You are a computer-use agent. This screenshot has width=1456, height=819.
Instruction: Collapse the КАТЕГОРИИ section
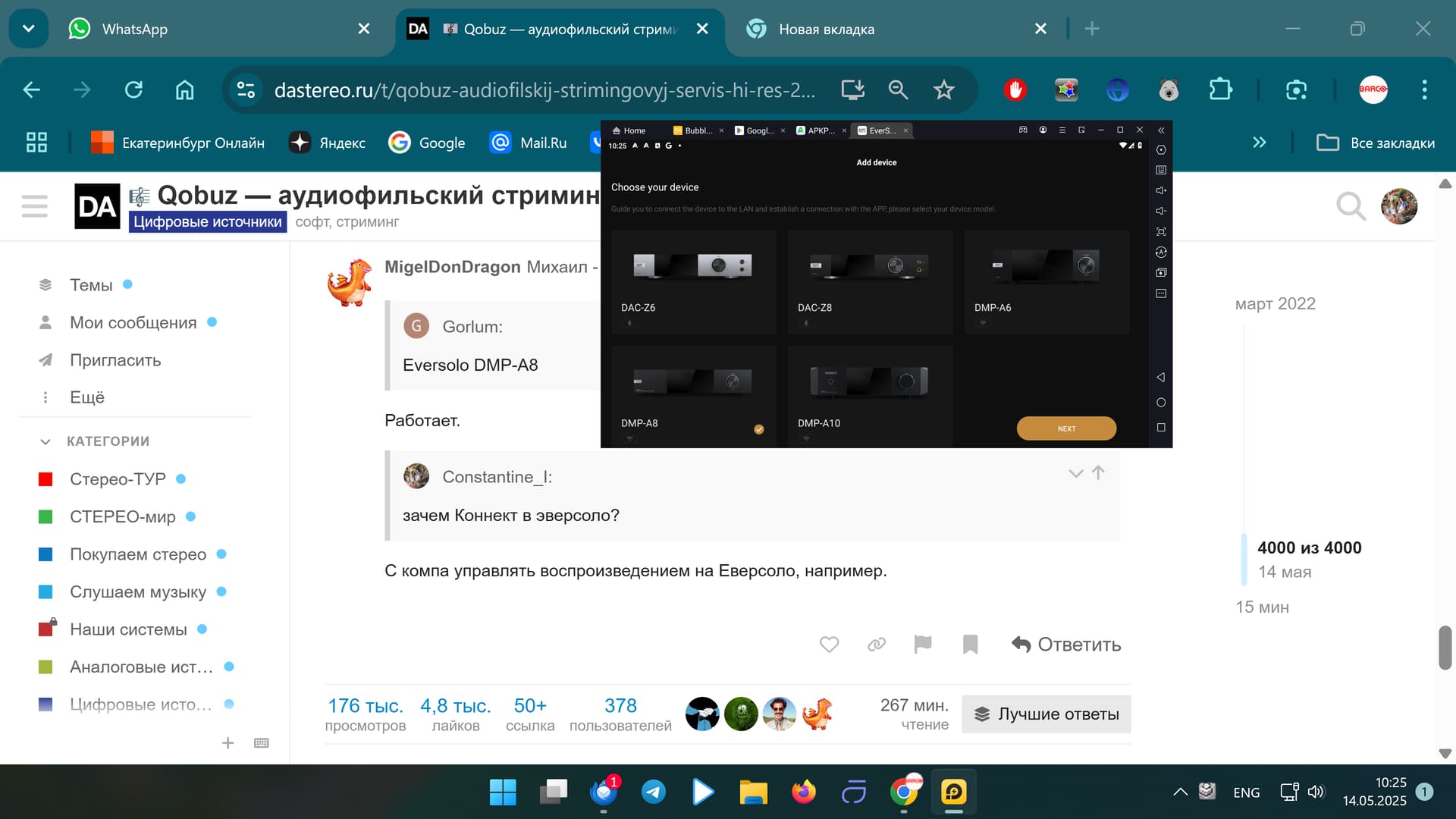click(x=45, y=441)
